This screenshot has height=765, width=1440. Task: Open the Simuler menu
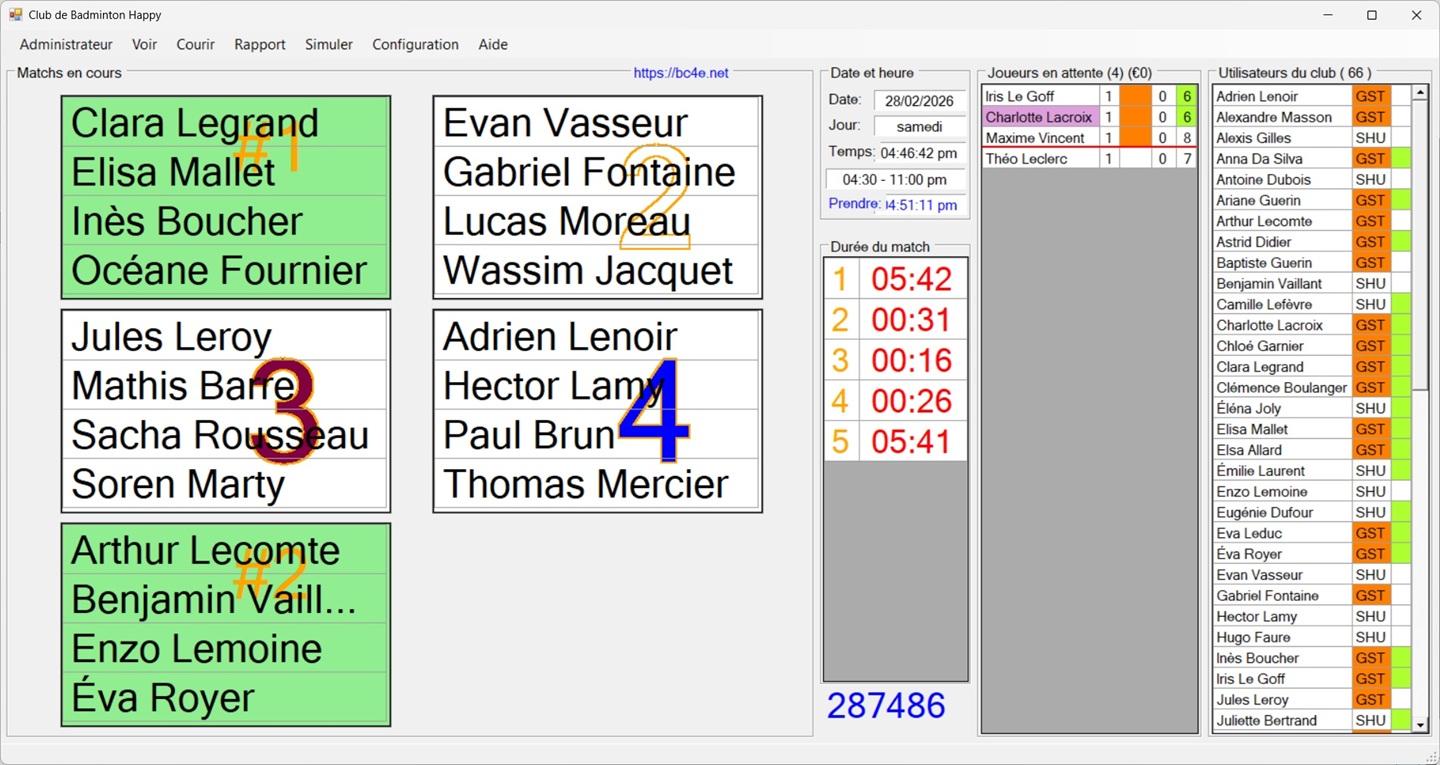(329, 44)
